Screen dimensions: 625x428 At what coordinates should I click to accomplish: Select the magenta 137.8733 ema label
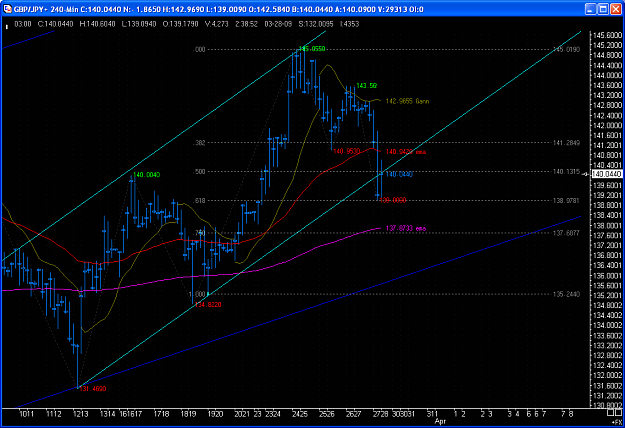(x=406, y=228)
